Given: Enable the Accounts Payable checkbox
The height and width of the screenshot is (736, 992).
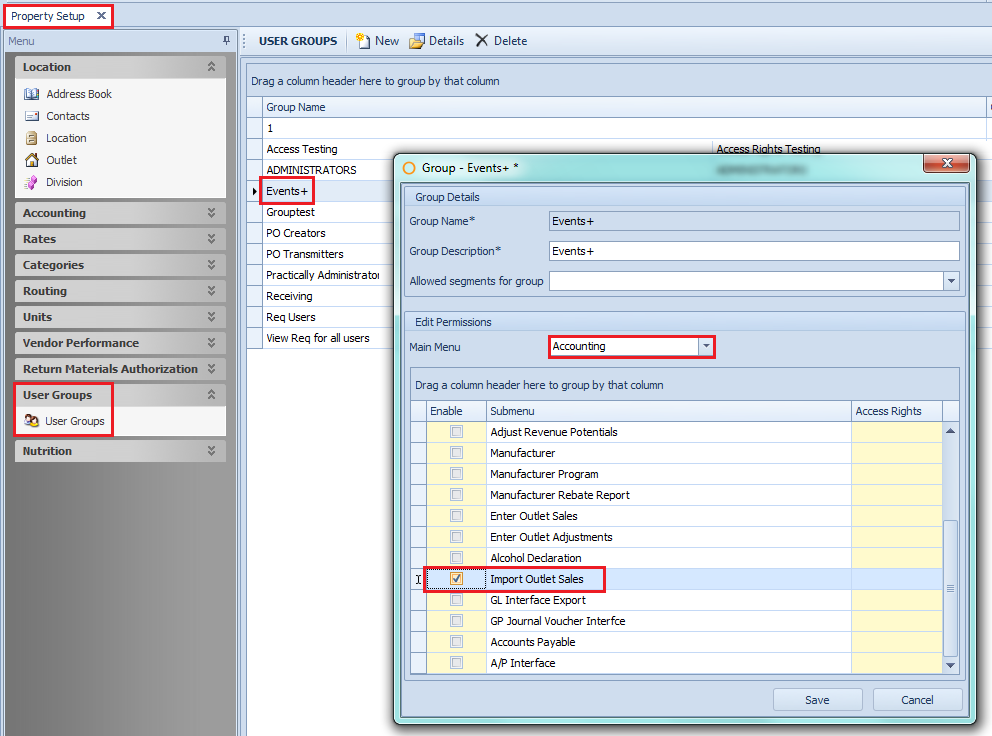Looking at the screenshot, I should click(x=456, y=642).
